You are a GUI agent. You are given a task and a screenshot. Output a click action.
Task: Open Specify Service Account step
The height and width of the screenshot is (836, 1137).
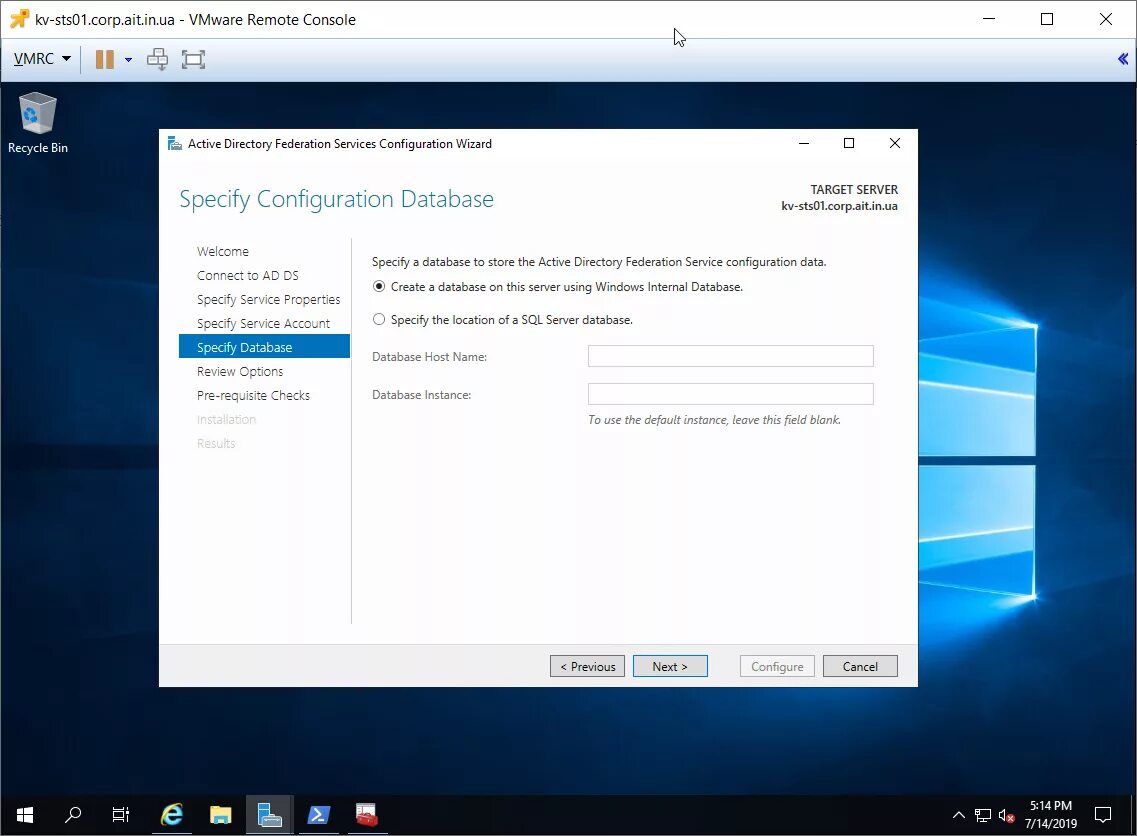(263, 323)
